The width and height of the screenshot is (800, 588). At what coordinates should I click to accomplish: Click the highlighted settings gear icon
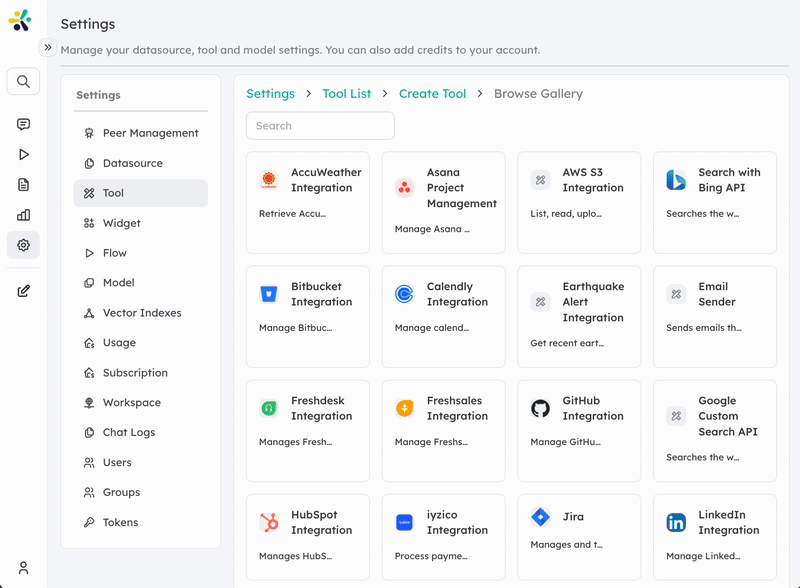(x=23, y=245)
